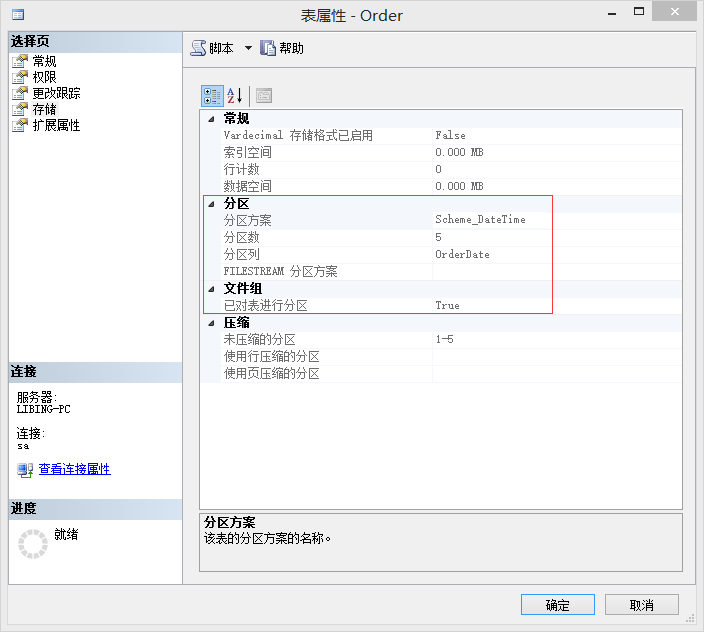Click the 存储 page icon
Viewport: 704px width, 632px height.
(x=20, y=109)
